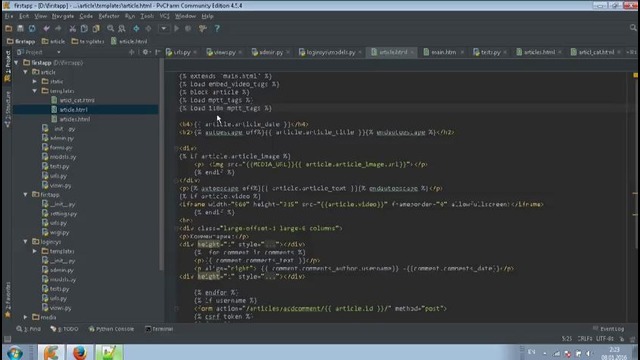Collapse the article folder in tree
640x360 pixels.
tap(26, 72)
